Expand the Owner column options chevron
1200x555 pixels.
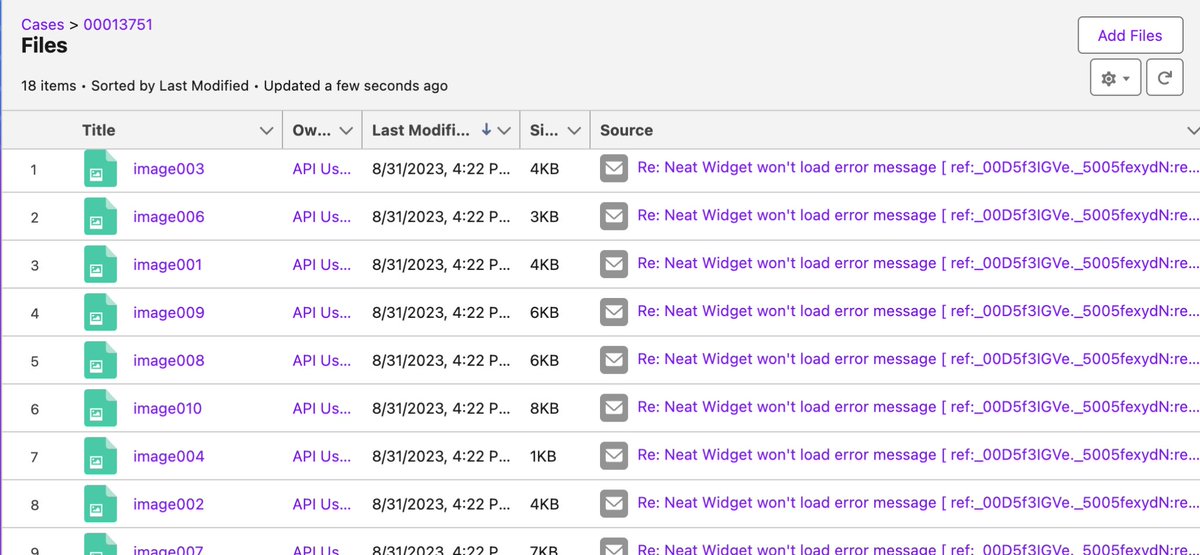pos(346,131)
